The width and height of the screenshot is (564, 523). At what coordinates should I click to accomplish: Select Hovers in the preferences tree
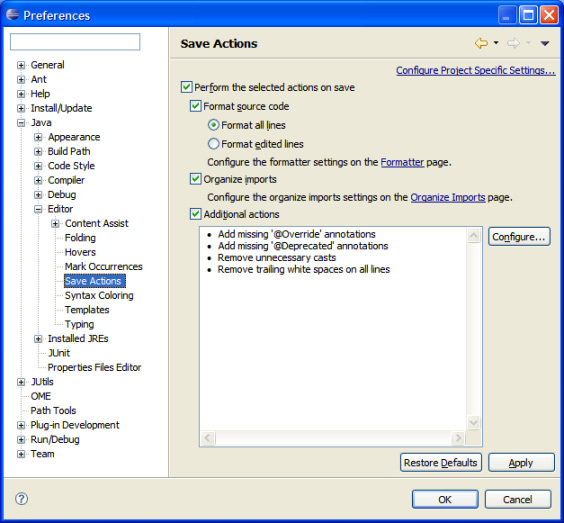(80, 252)
